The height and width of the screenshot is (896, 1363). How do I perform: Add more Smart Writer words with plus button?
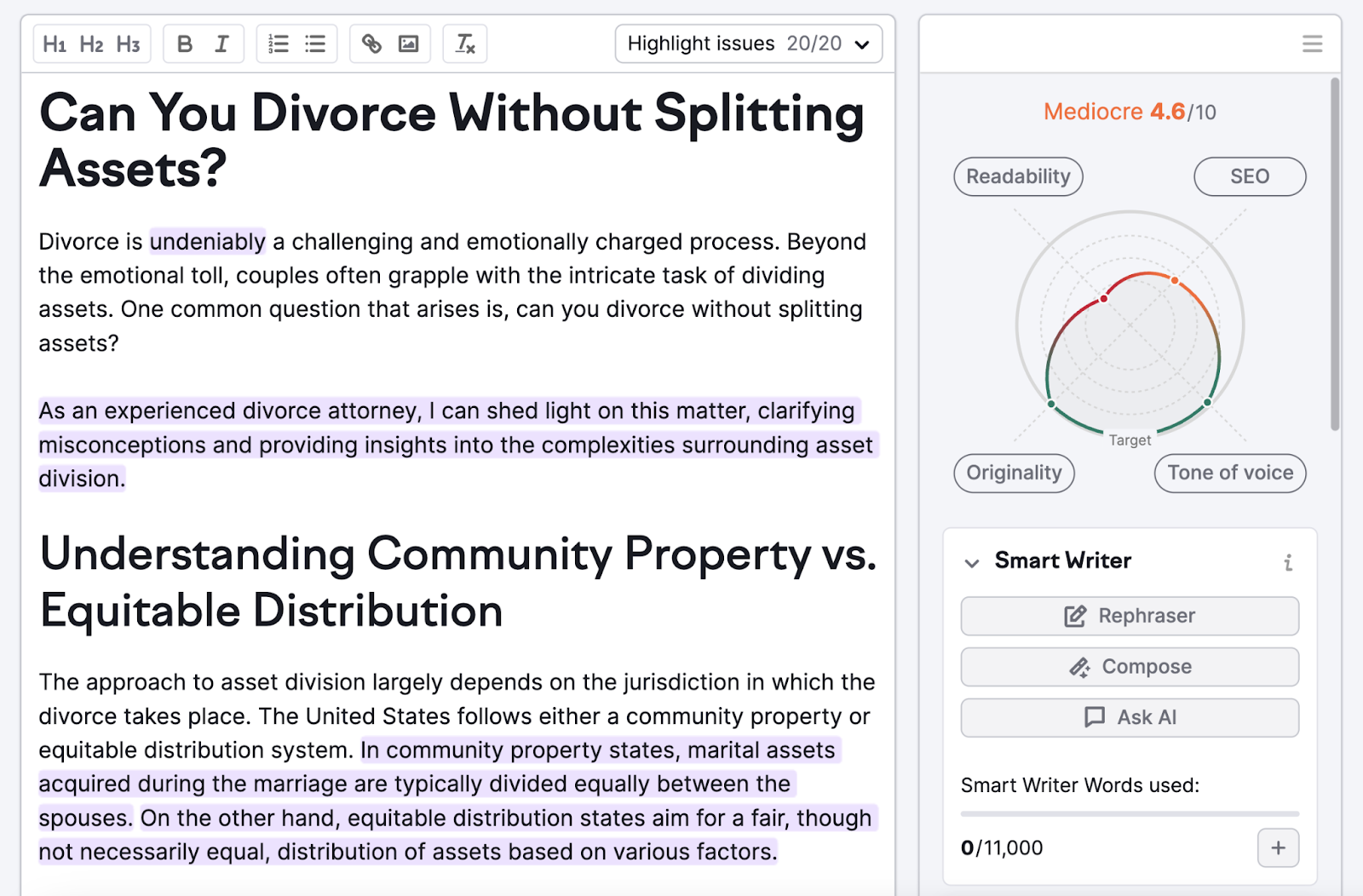[1278, 847]
